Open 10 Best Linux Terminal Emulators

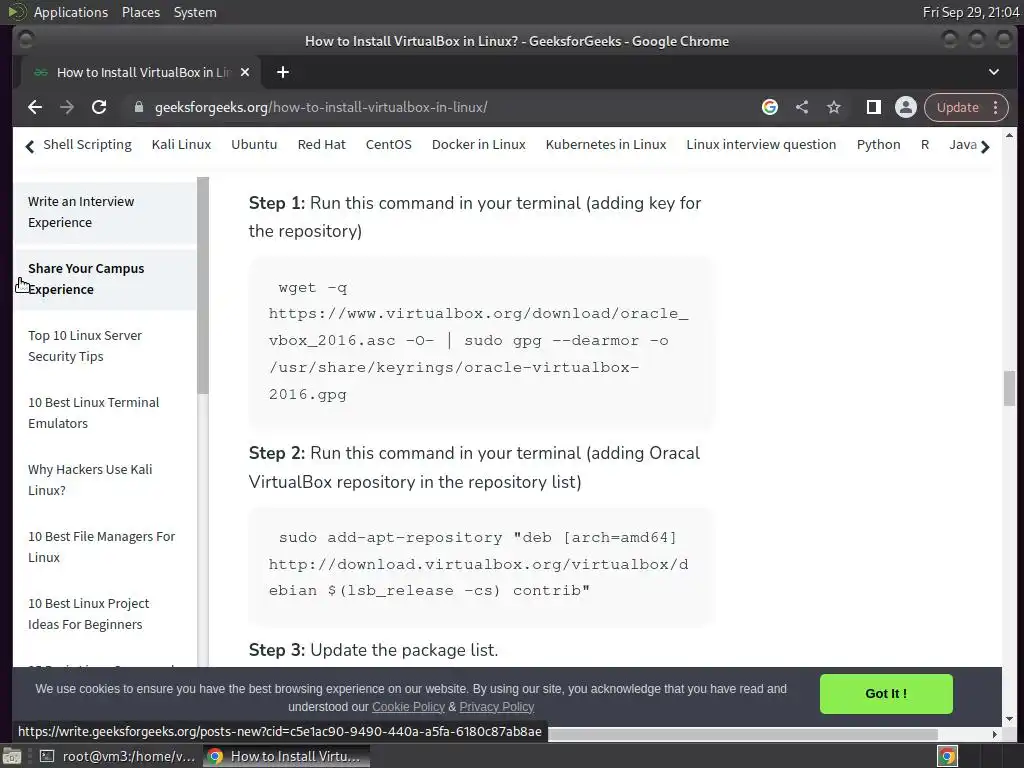click(93, 413)
